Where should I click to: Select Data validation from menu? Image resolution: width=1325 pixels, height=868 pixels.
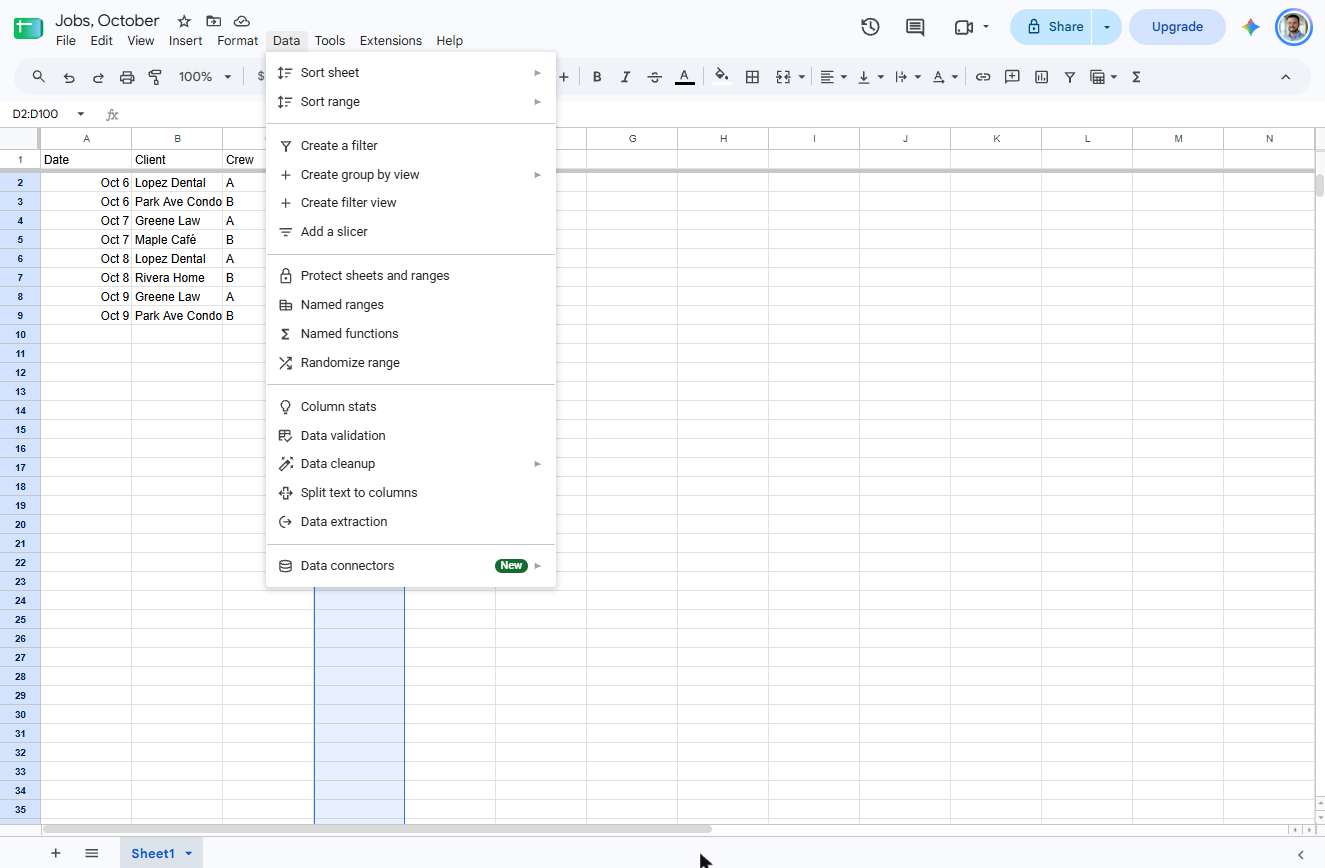(x=411, y=436)
